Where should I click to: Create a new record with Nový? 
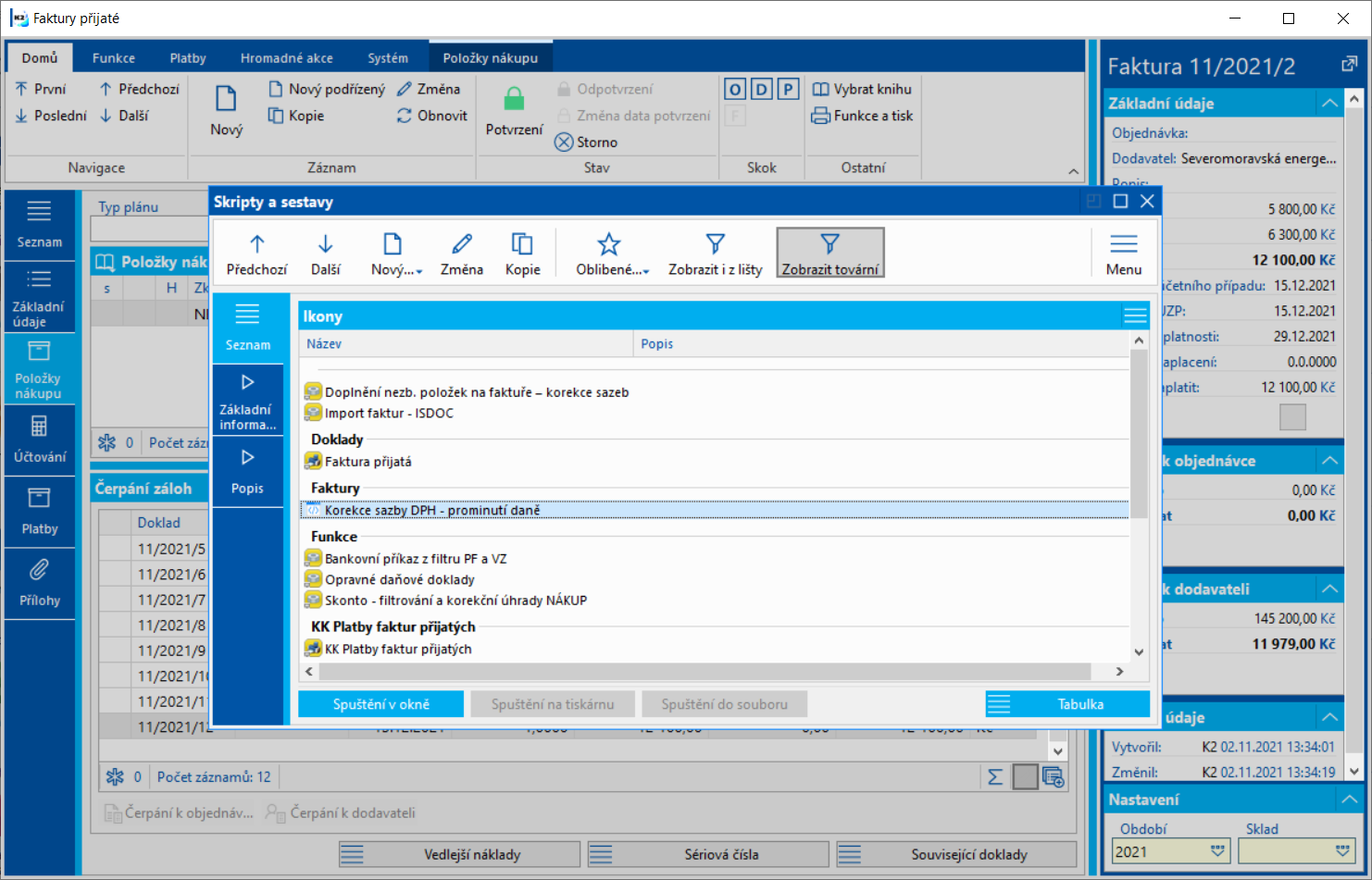[226, 110]
